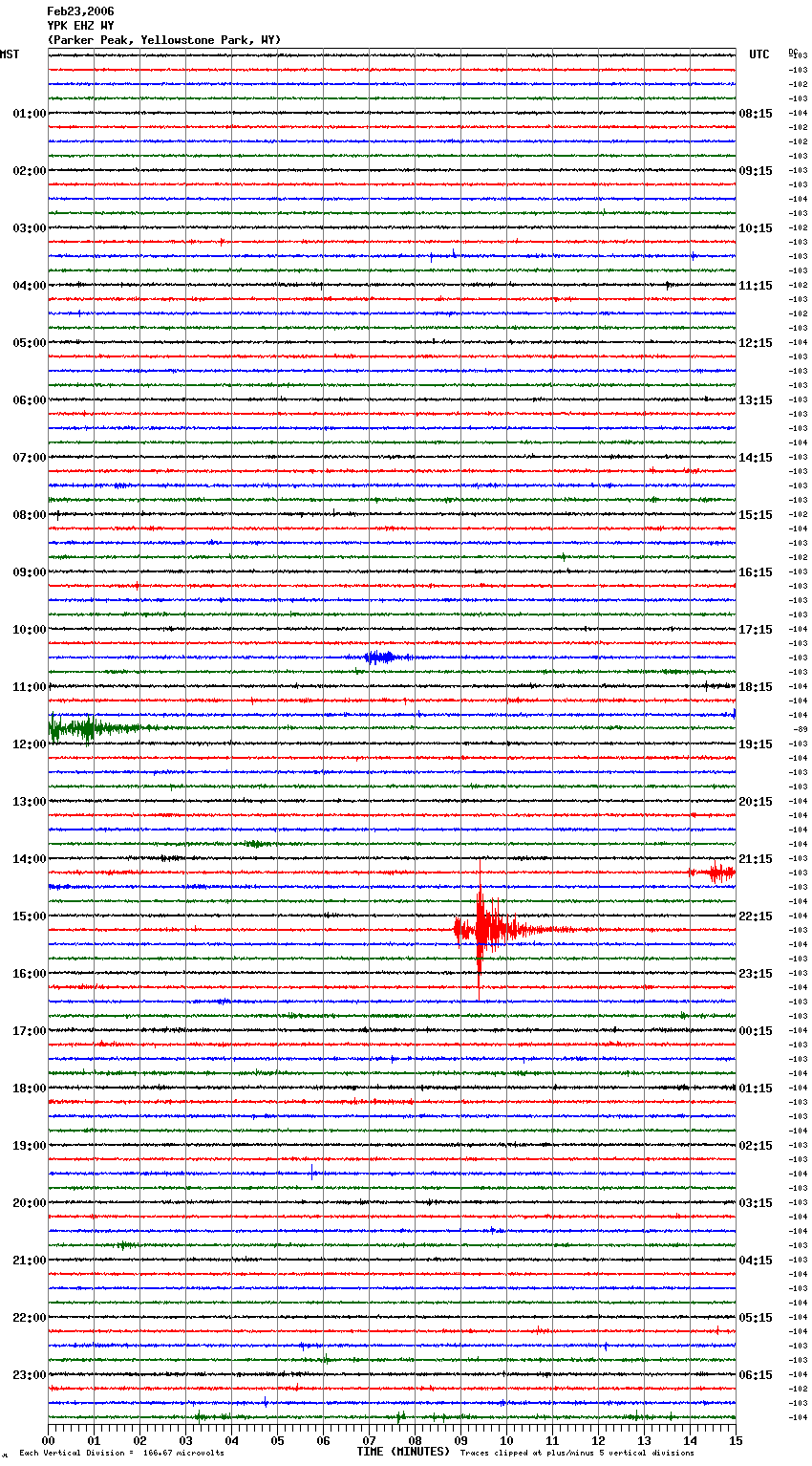Click the 07 minute axis tick label
812x1466 pixels.
tap(369, 1440)
